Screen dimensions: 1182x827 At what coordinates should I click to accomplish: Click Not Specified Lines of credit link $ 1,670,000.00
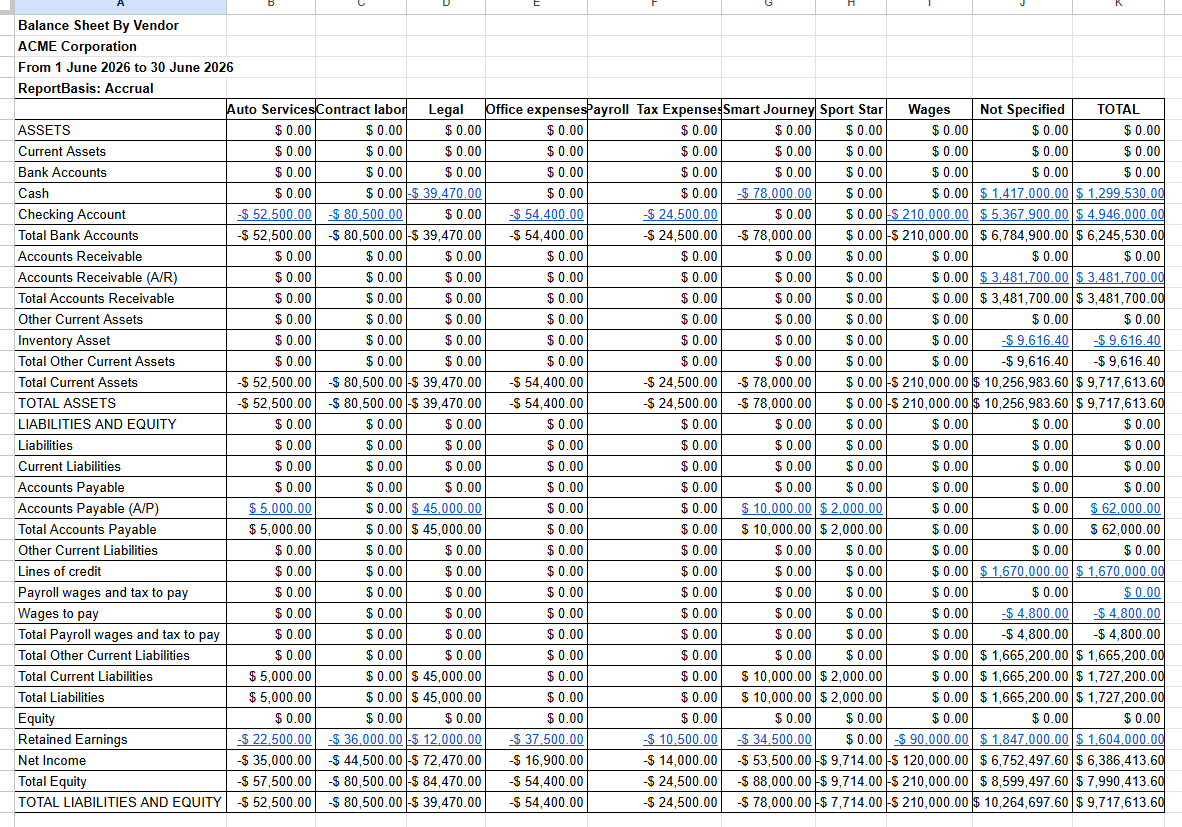point(1024,571)
